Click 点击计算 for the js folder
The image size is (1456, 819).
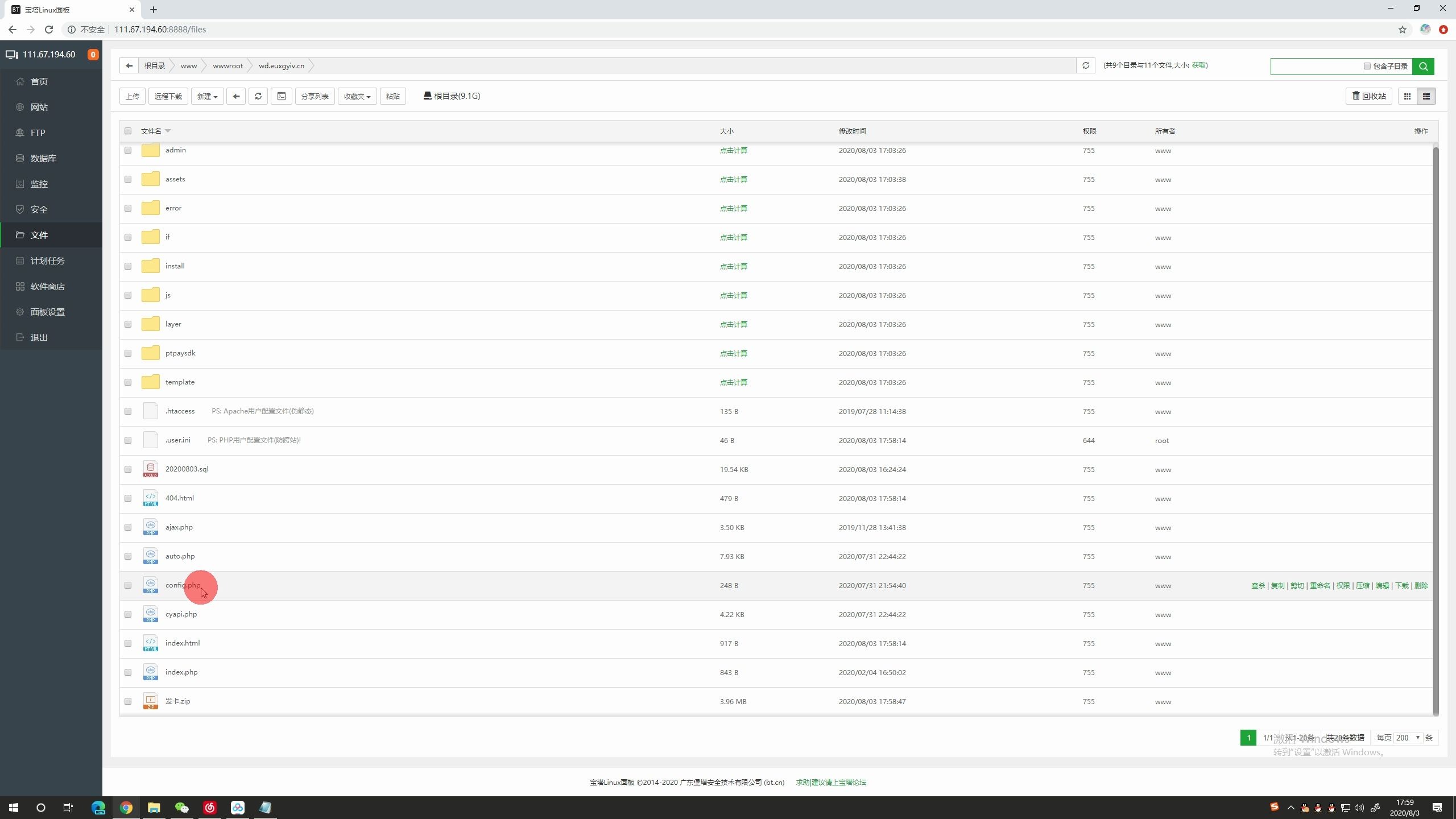[x=734, y=296]
